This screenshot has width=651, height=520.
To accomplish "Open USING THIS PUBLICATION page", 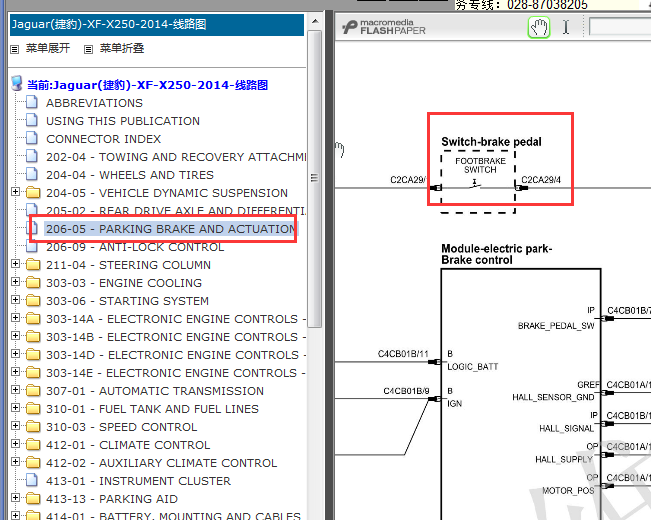I will (x=123, y=121).
